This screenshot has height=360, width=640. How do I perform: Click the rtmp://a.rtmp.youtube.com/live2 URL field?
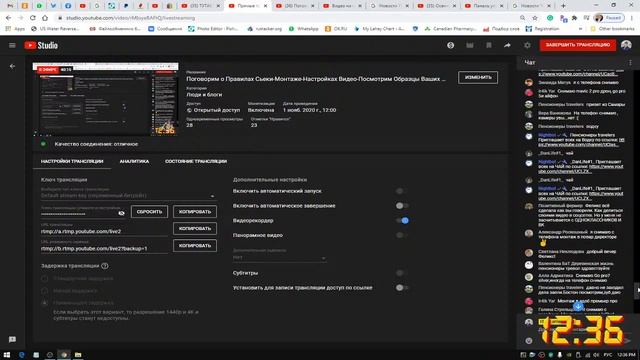[x=104, y=231]
